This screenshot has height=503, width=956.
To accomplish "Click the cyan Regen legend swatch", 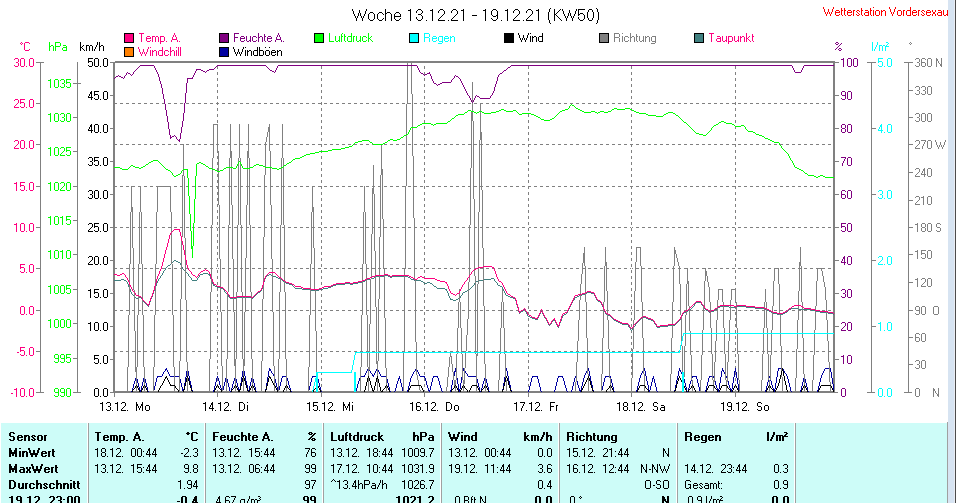I will pyautogui.click(x=414, y=39).
